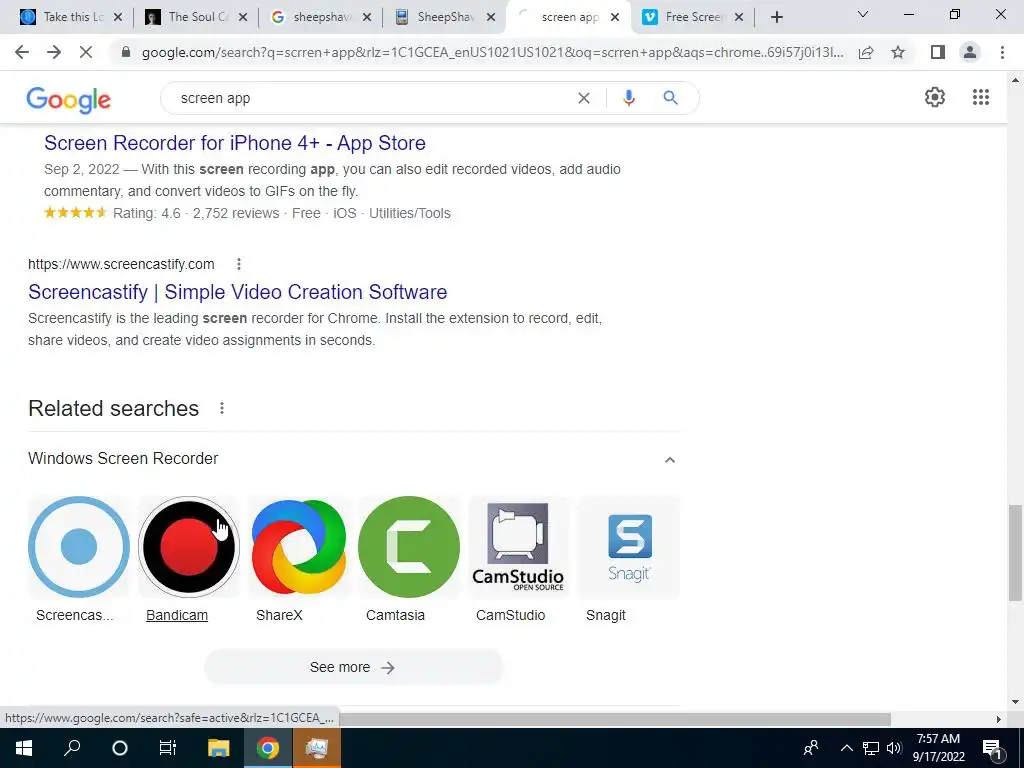The width and height of the screenshot is (1024, 768).
Task: Open People icon in system tray
Action: click(811, 748)
